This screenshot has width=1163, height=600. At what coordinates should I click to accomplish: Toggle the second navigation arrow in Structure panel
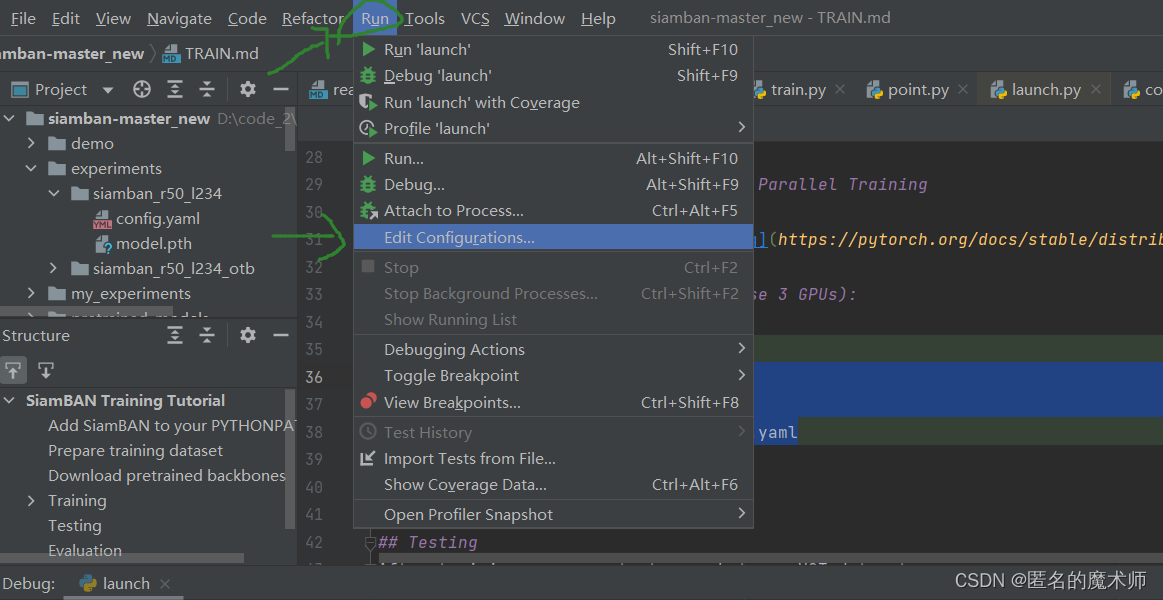pos(44,370)
